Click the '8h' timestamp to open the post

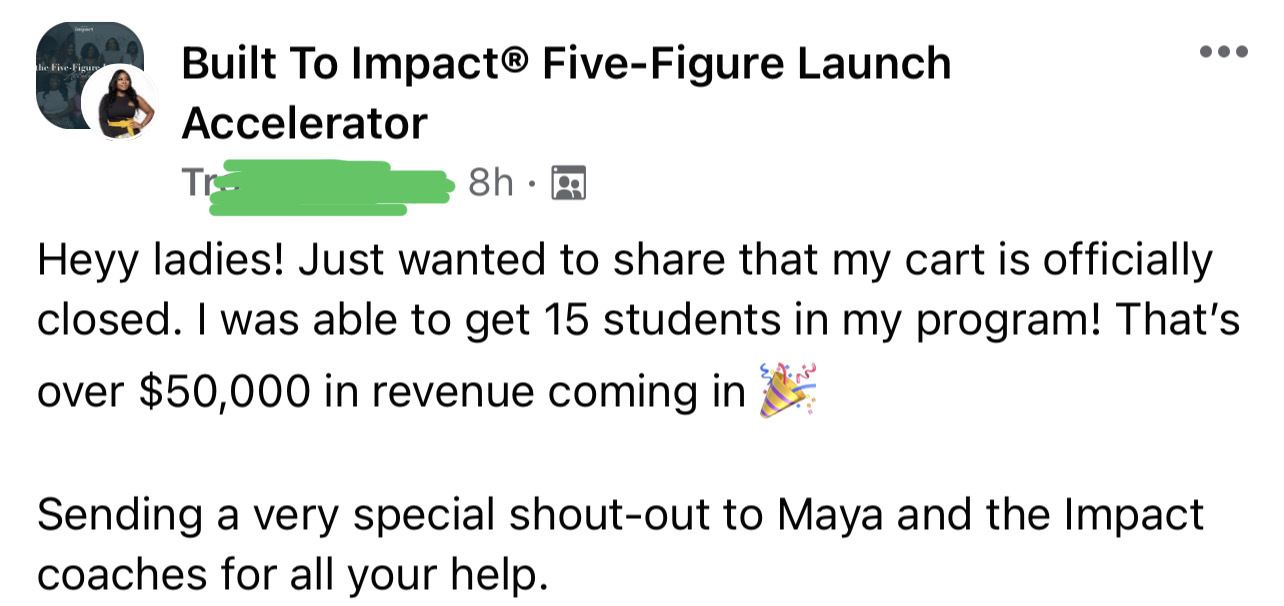[491, 182]
